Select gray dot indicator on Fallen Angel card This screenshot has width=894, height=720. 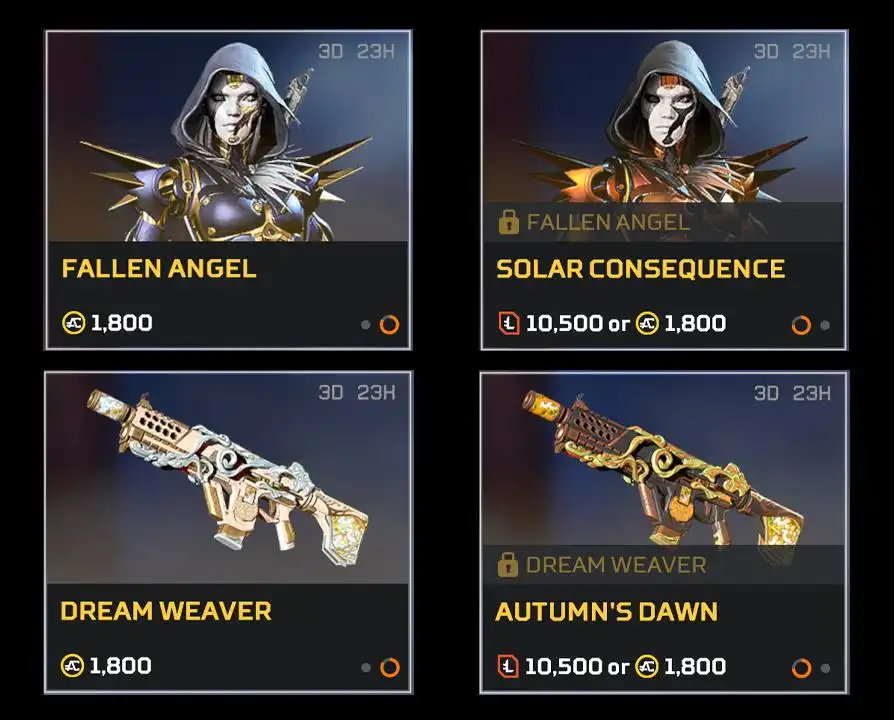(x=365, y=324)
